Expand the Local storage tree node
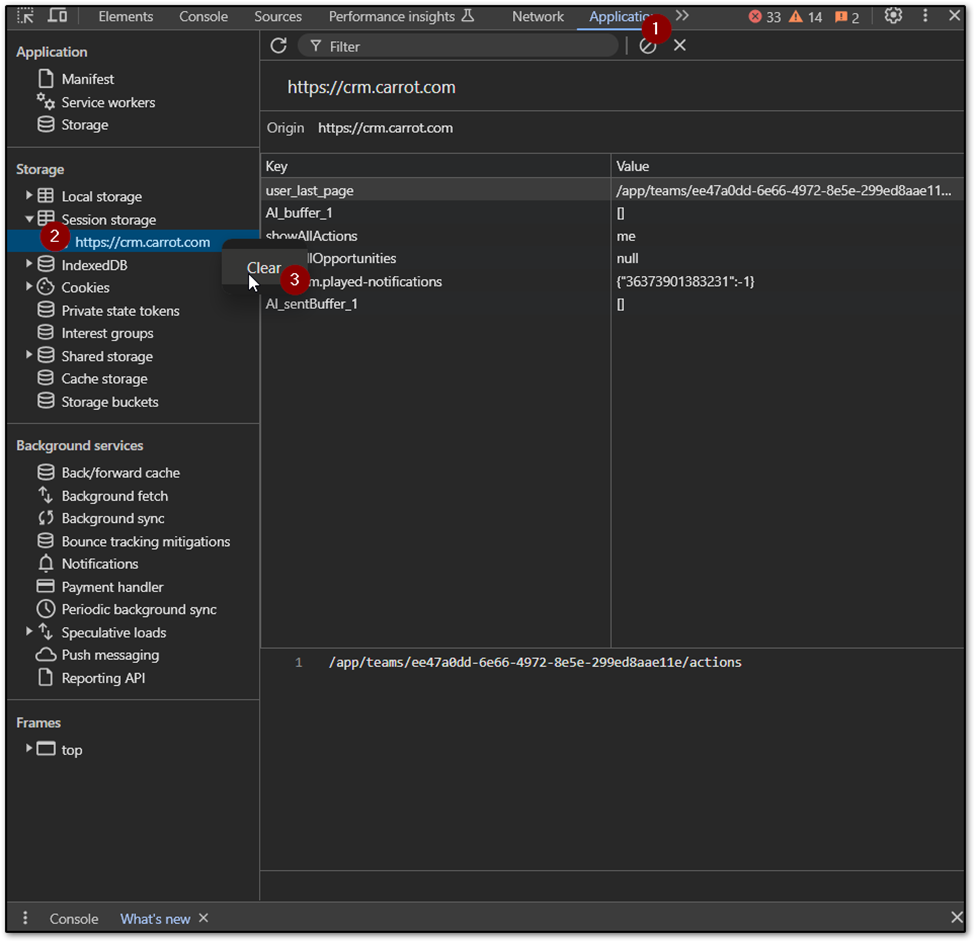 (x=29, y=196)
